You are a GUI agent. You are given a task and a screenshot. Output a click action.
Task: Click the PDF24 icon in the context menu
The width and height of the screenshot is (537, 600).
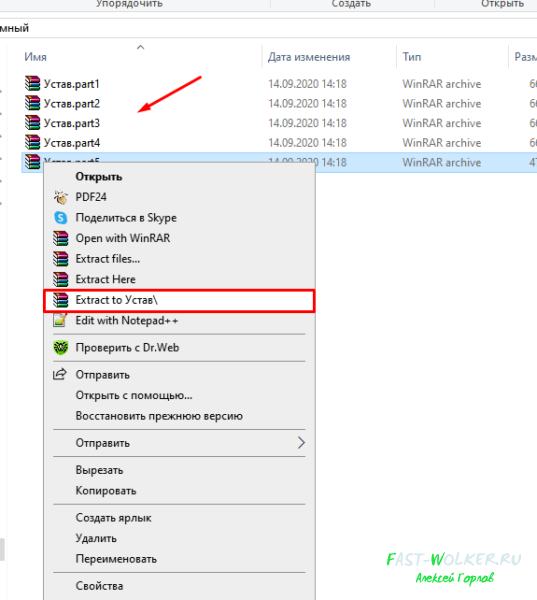point(60,197)
